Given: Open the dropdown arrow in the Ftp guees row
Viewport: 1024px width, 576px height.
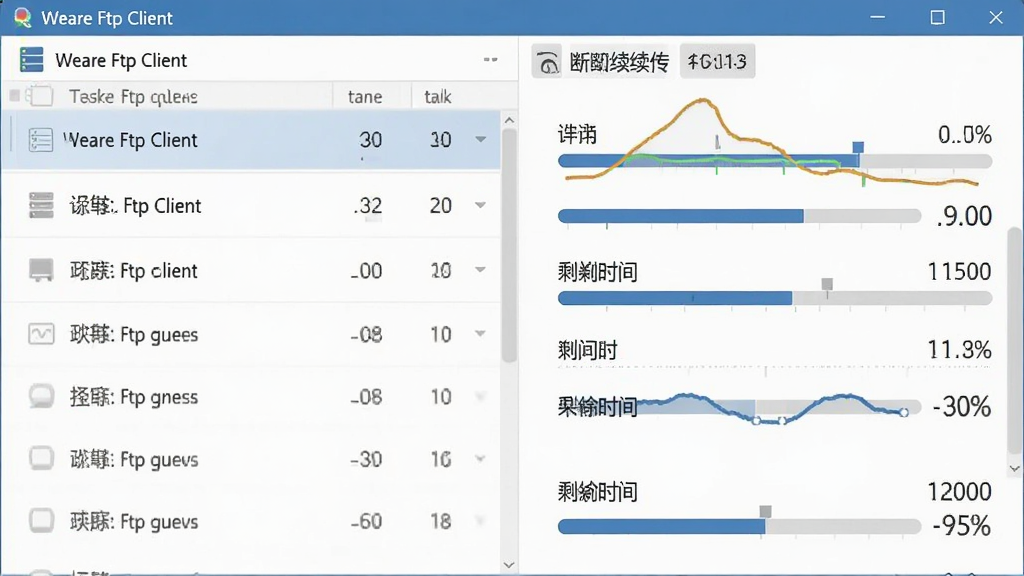Looking at the screenshot, I should click(x=481, y=334).
